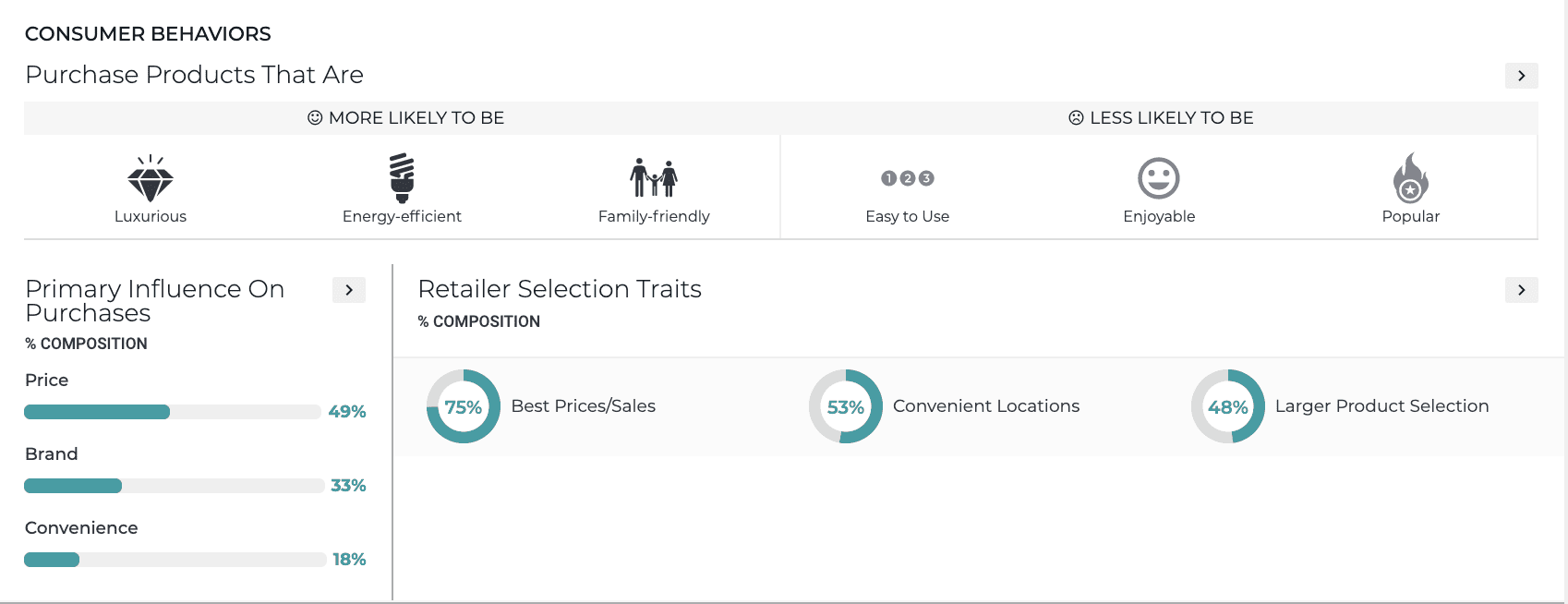Screen dimensions: 1568x604
Task: Expand the Retailer Selection Traits panel
Action: pyautogui.click(x=1521, y=290)
